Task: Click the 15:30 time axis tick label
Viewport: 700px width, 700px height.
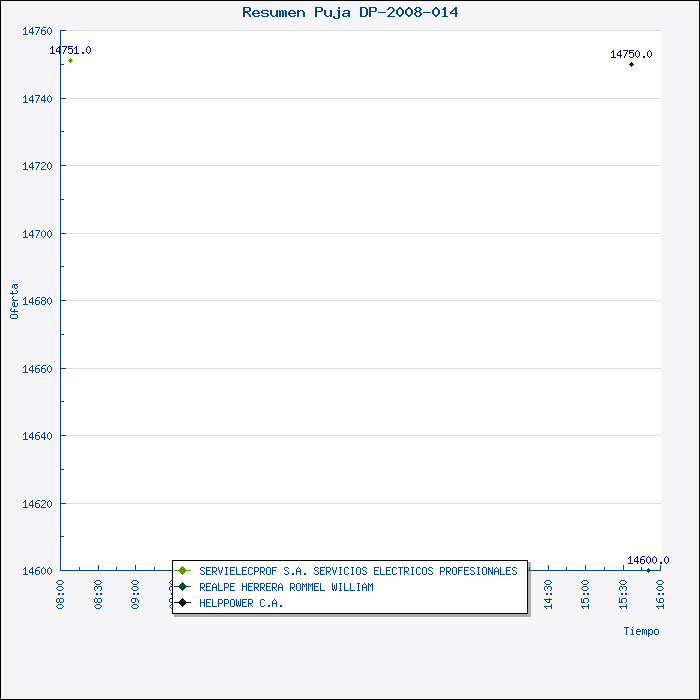Action: pyautogui.click(x=623, y=594)
